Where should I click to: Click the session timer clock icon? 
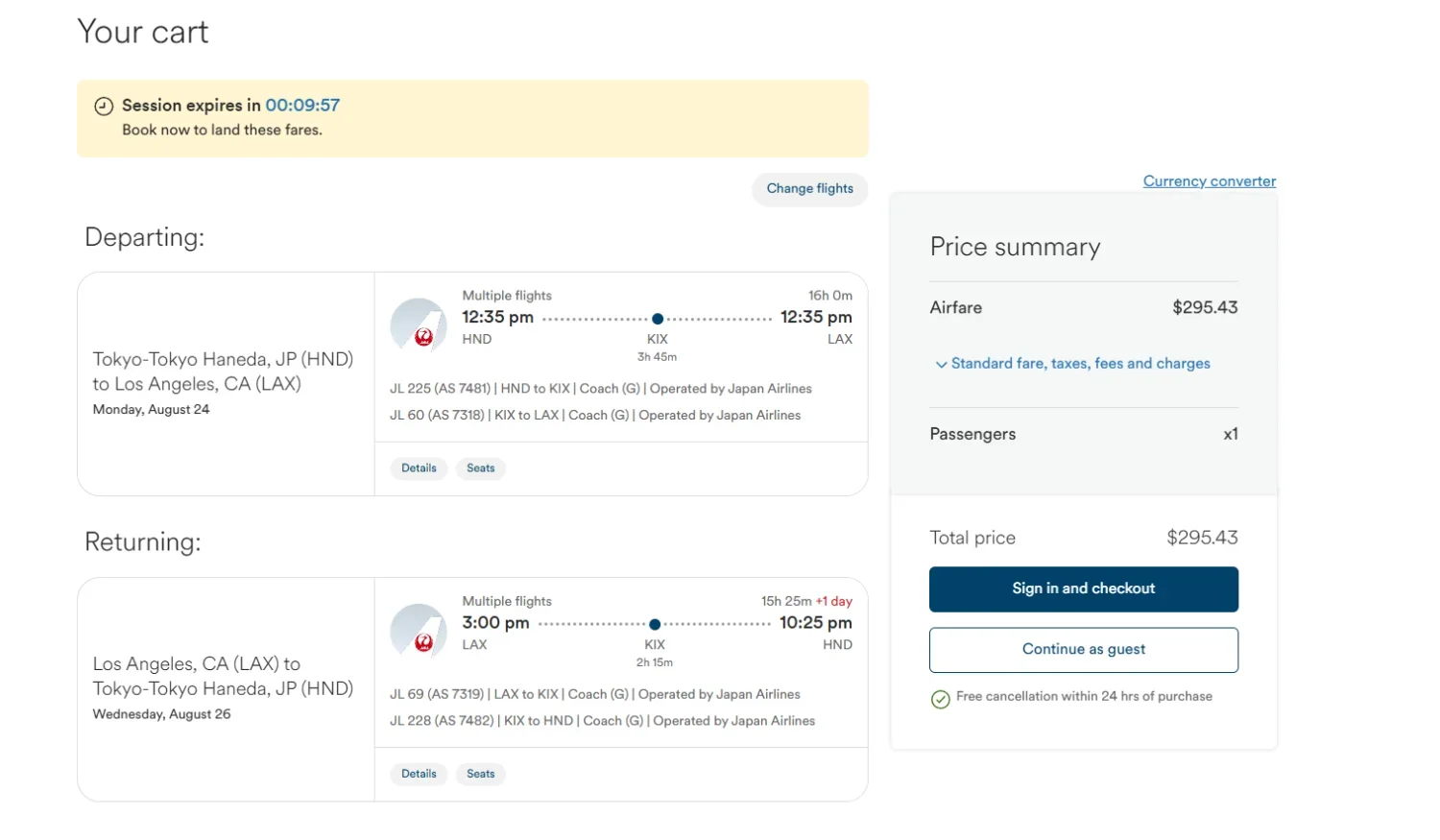104,107
